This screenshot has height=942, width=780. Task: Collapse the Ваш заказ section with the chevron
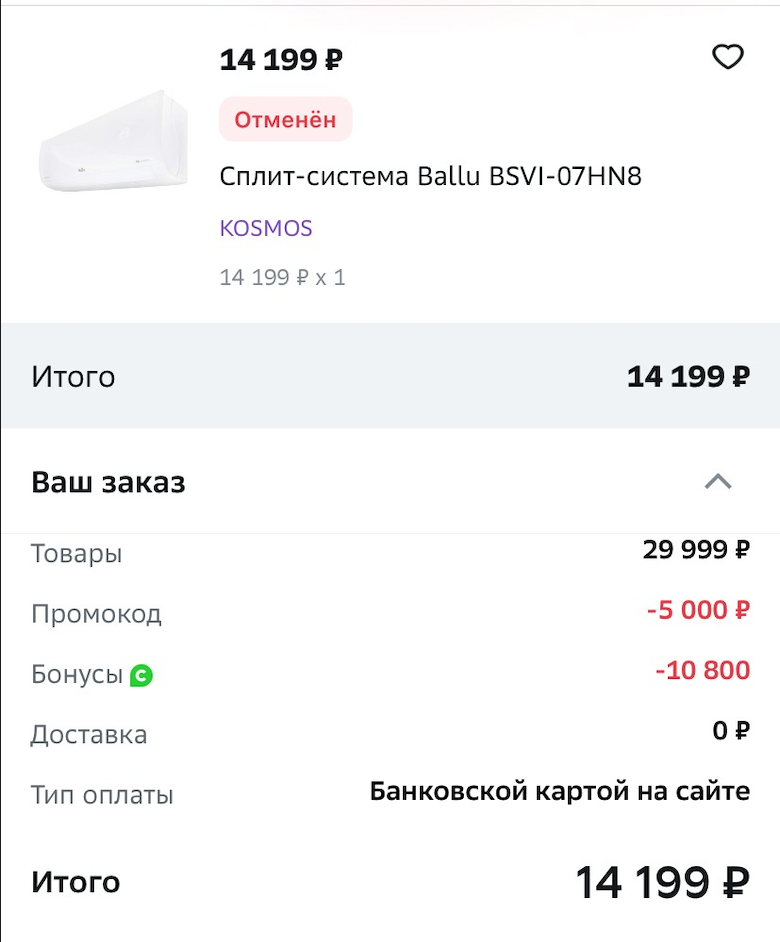click(718, 482)
